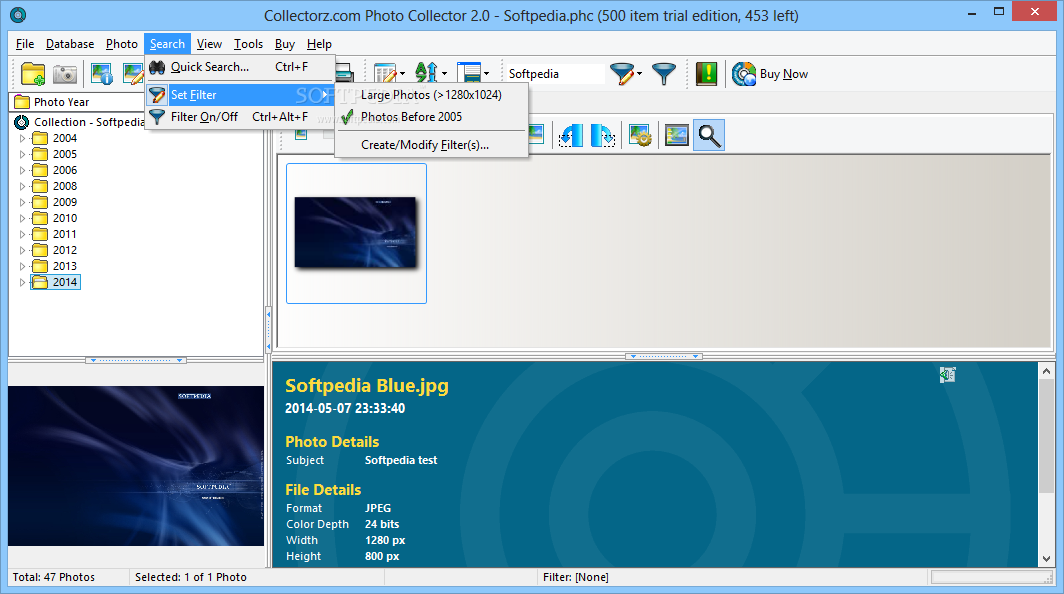Click the Buy Now link

pyautogui.click(x=784, y=74)
